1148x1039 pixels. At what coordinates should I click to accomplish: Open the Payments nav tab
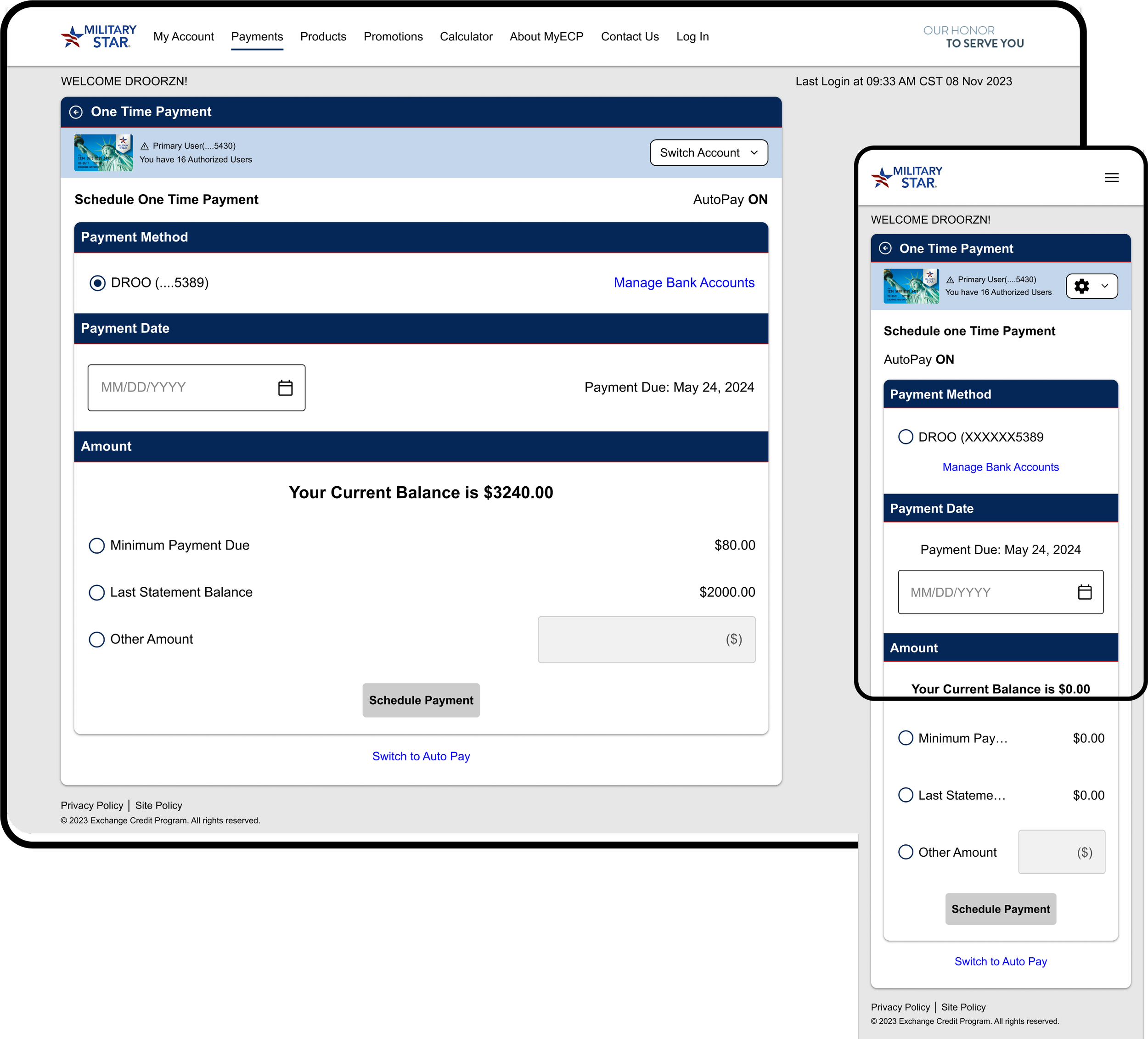(x=257, y=36)
